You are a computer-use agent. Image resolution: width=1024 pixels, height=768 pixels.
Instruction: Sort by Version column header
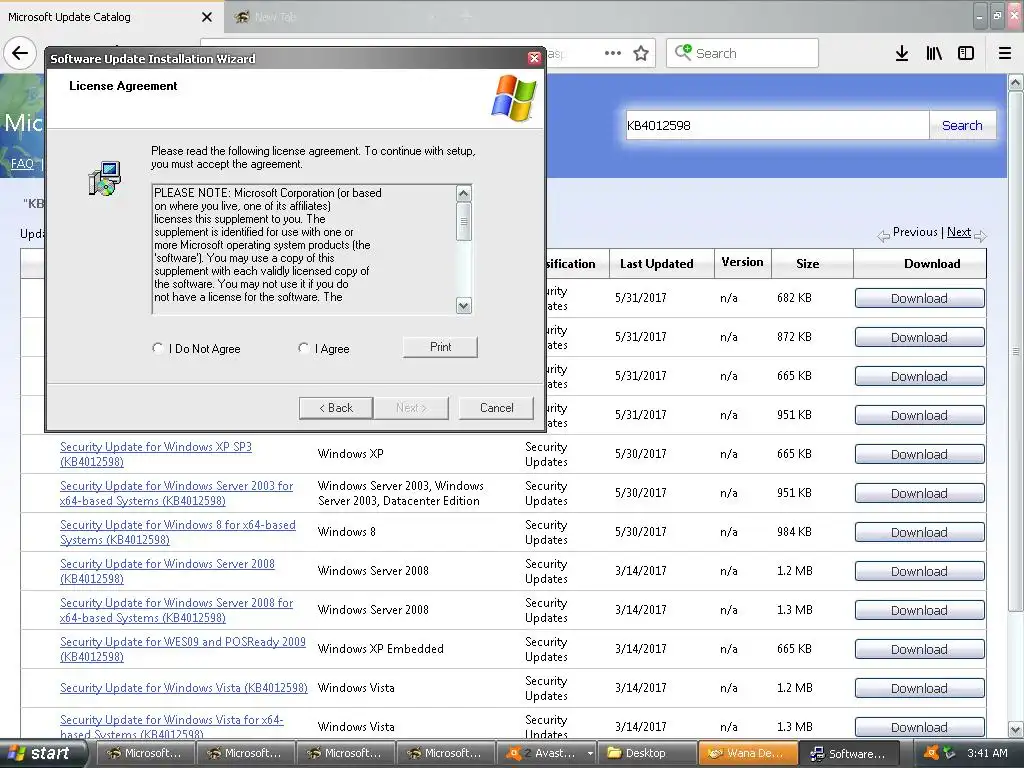click(742, 262)
